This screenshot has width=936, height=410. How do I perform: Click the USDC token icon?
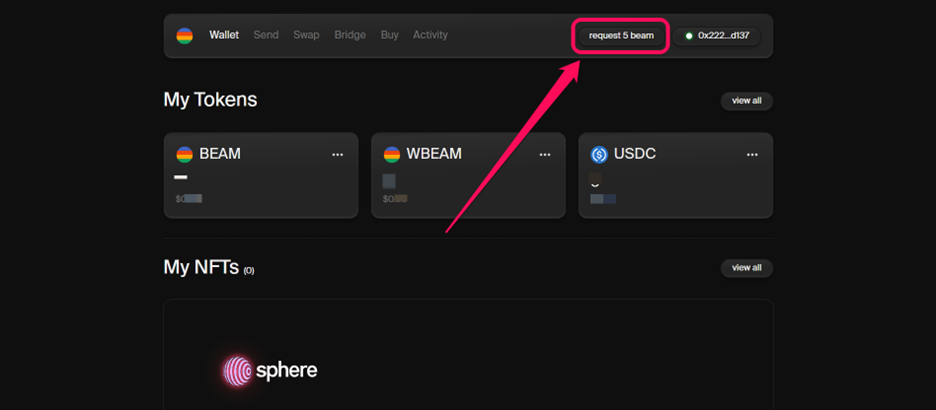[x=599, y=155]
